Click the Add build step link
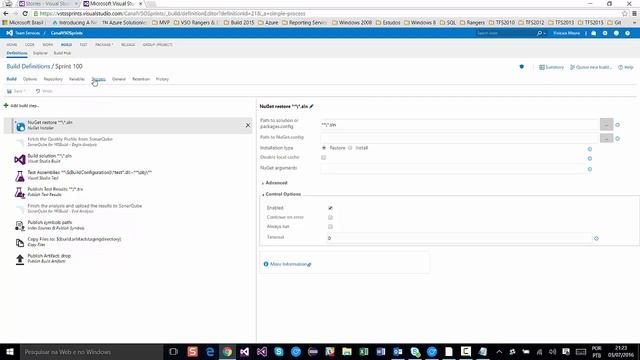 point(24,105)
